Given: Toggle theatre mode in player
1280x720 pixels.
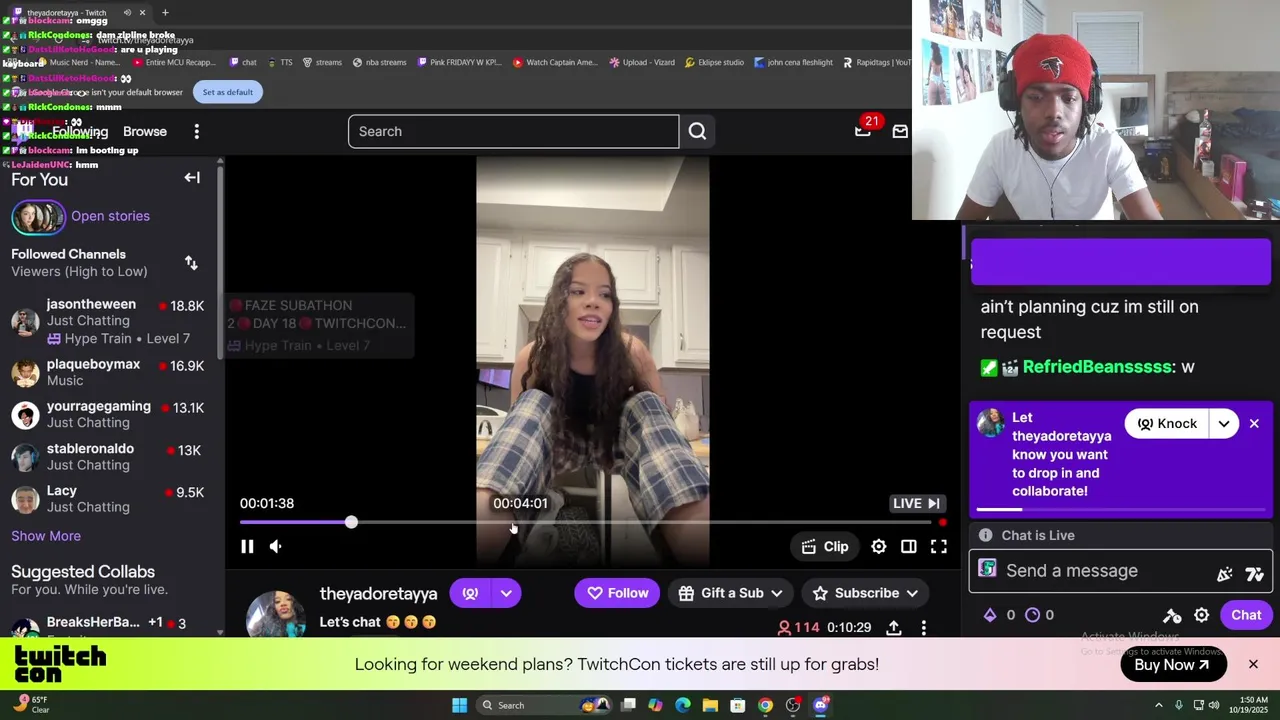Looking at the screenshot, I should (x=908, y=546).
